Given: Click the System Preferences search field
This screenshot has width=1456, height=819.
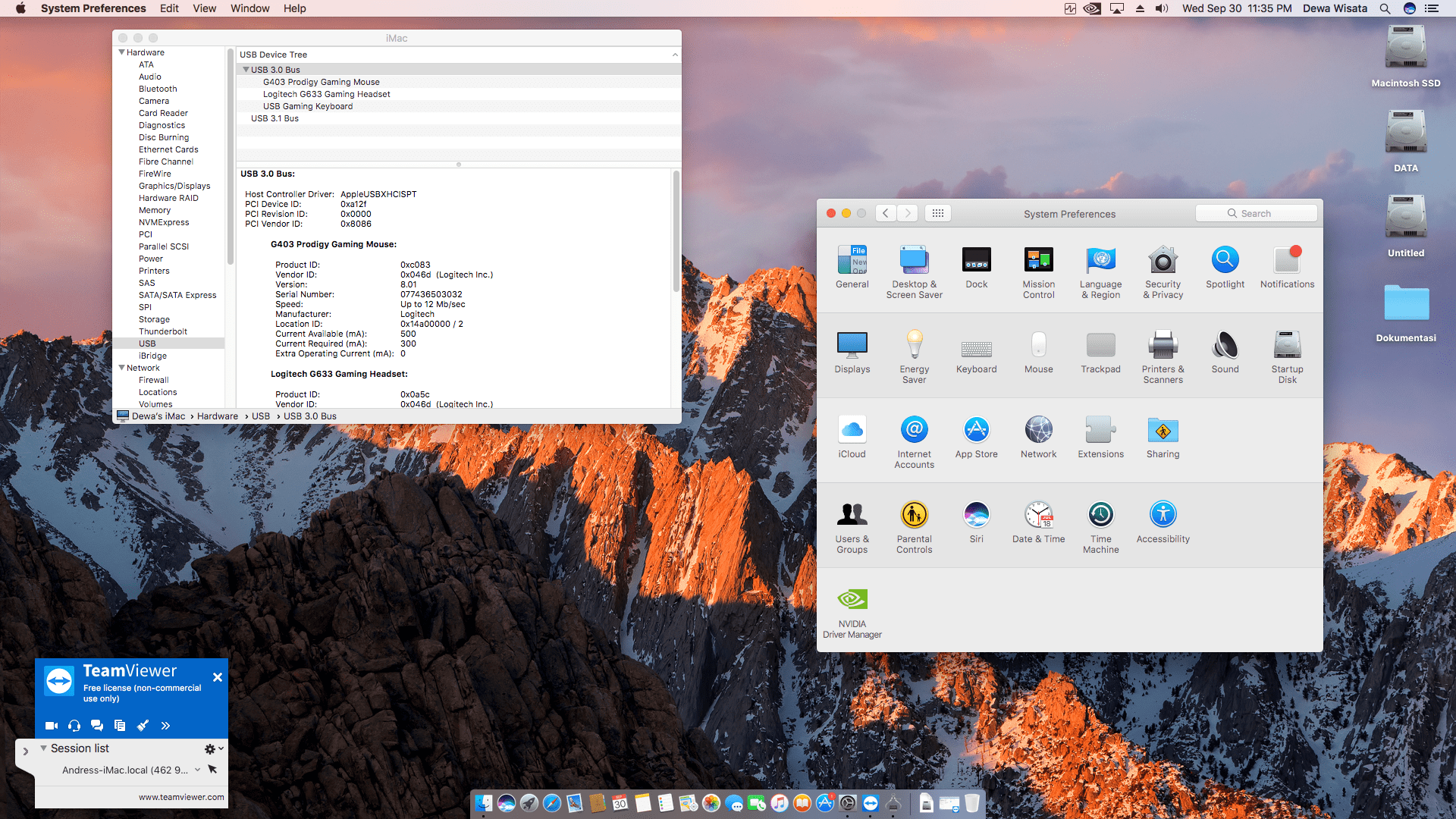Looking at the screenshot, I should coord(1256,214).
